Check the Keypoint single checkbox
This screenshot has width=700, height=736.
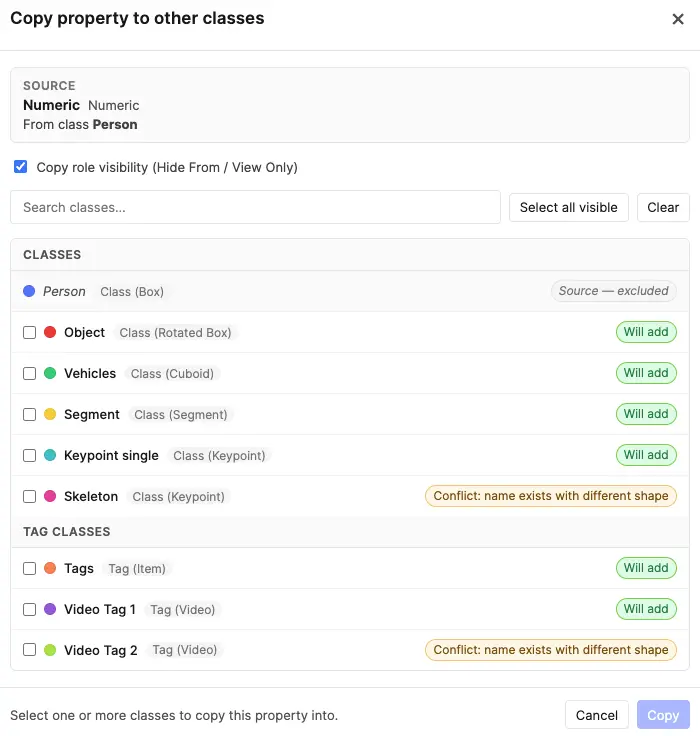coord(30,455)
